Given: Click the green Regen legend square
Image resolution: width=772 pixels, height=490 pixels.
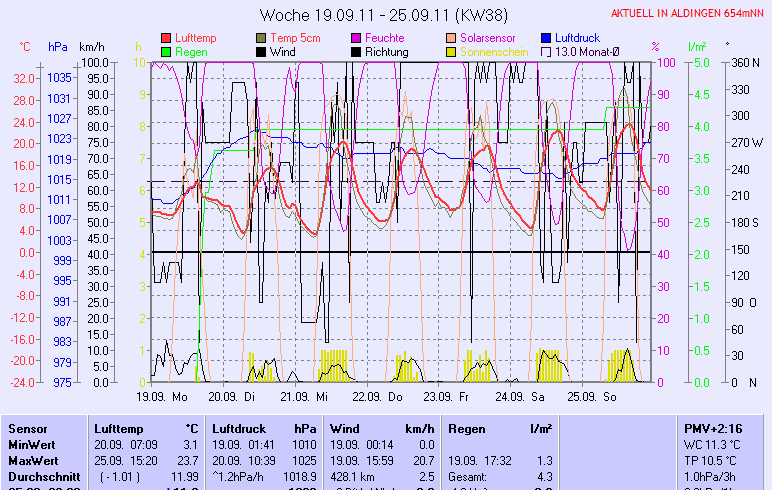Looking at the screenshot, I should click(x=166, y=52).
